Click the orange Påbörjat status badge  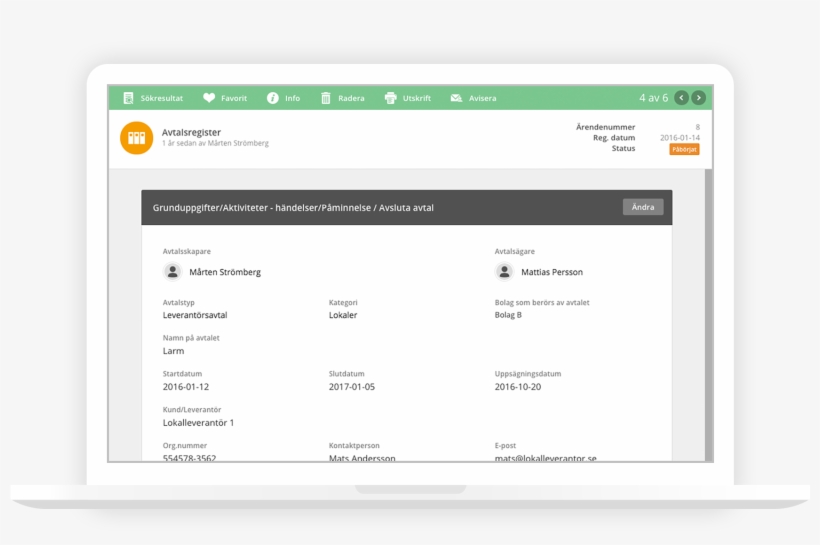684,149
